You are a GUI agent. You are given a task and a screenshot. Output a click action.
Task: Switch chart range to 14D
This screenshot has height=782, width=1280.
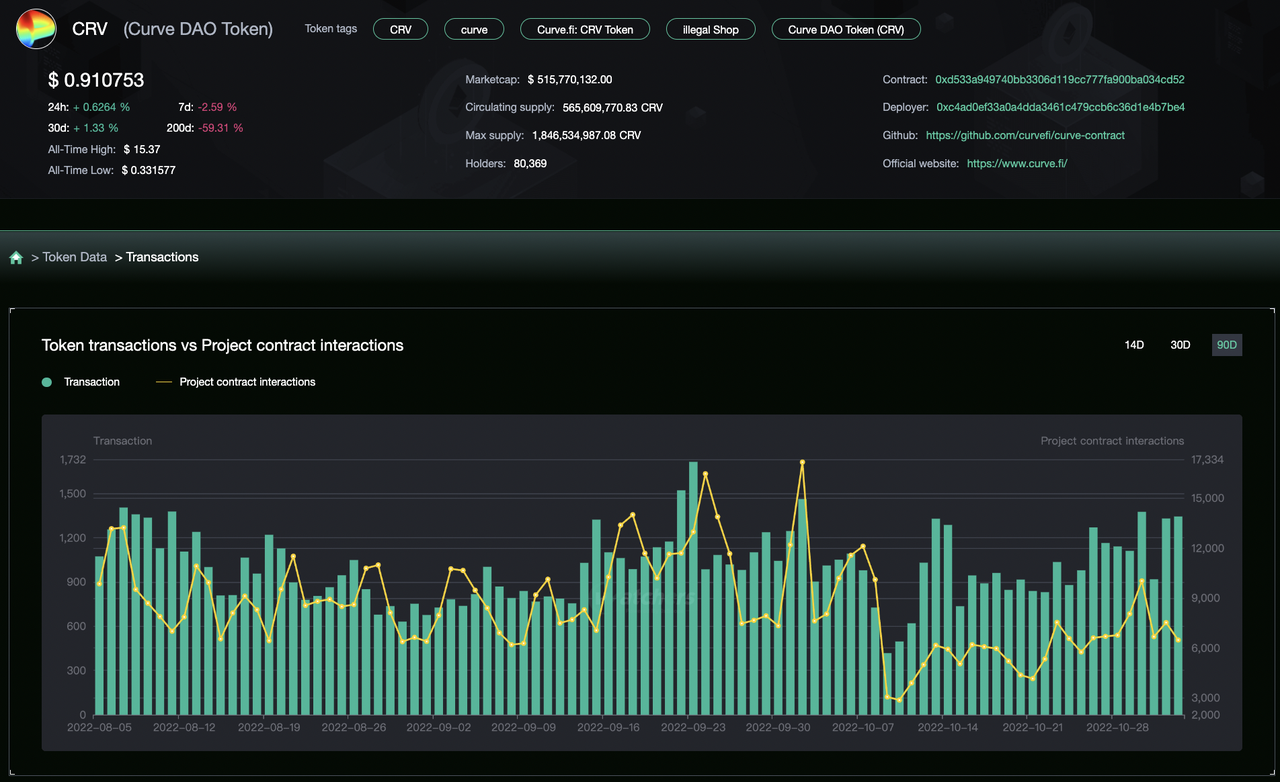[1134, 345]
